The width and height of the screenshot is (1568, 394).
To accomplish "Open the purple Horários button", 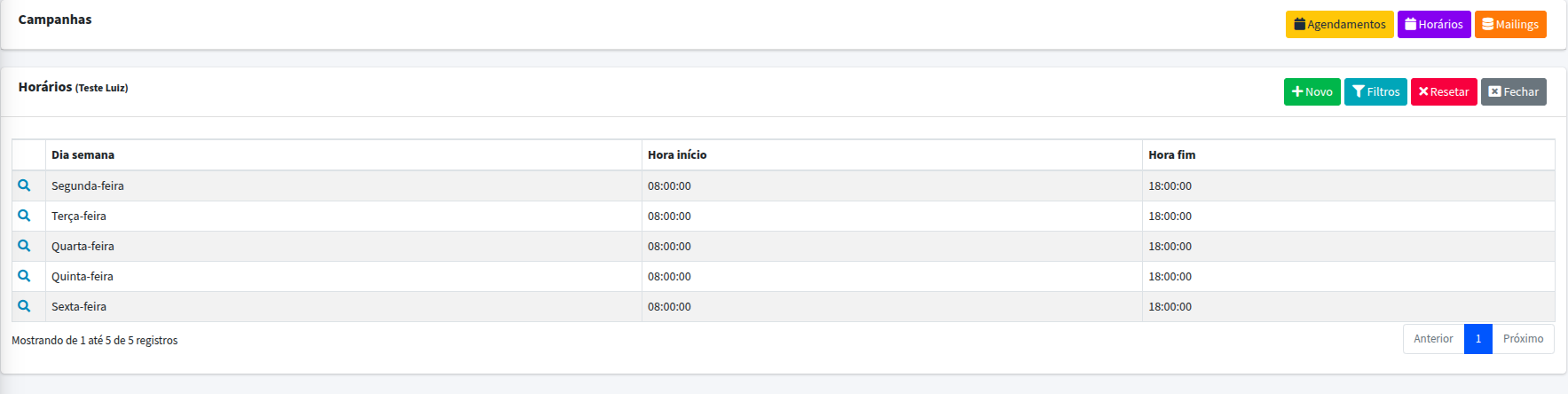I will coord(1433,24).
